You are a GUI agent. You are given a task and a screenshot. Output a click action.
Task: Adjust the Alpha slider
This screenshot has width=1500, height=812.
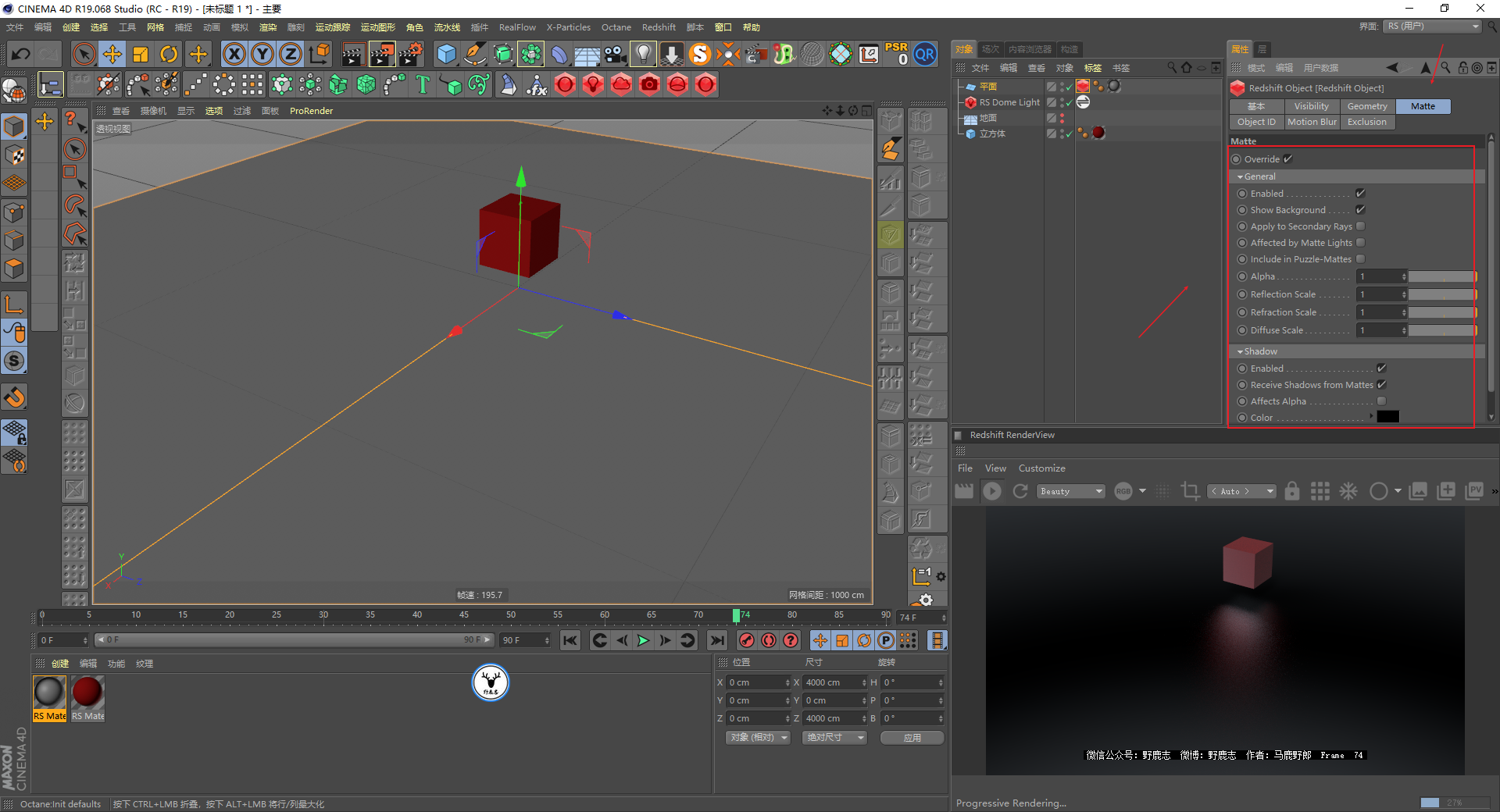tap(1442, 276)
